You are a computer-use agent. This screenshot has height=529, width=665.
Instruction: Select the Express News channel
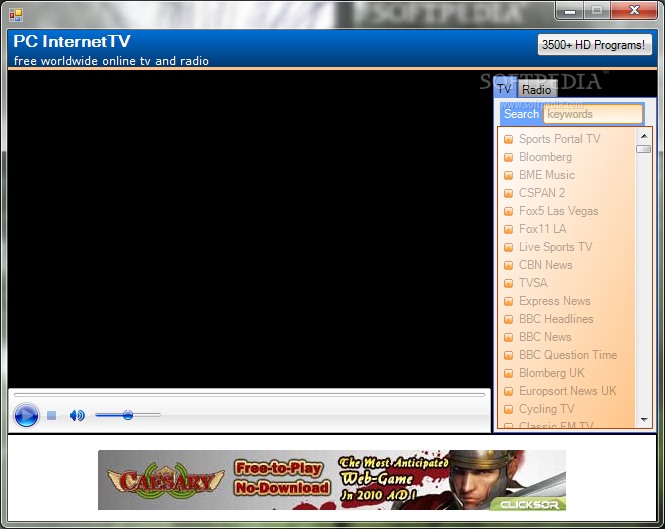pyautogui.click(x=555, y=301)
